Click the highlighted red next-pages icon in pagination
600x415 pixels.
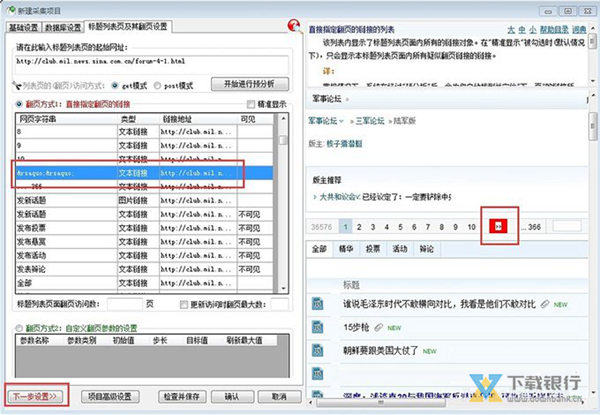pos(498,226)
